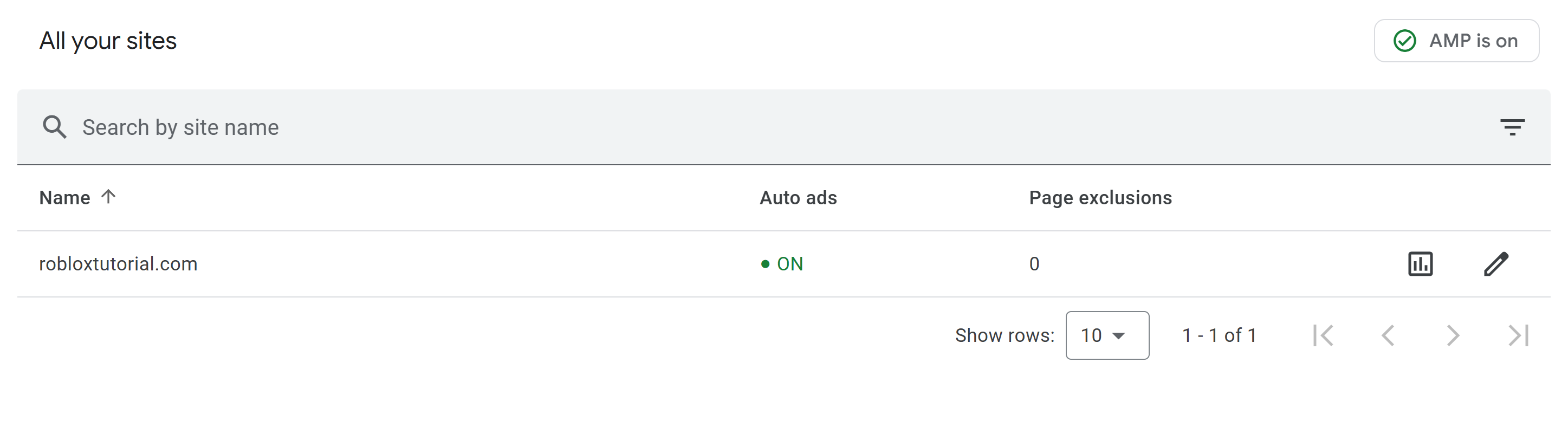This screenshot has height=427, width=1568.
Task: Open the filter options icon
Action: point(1512,127)
